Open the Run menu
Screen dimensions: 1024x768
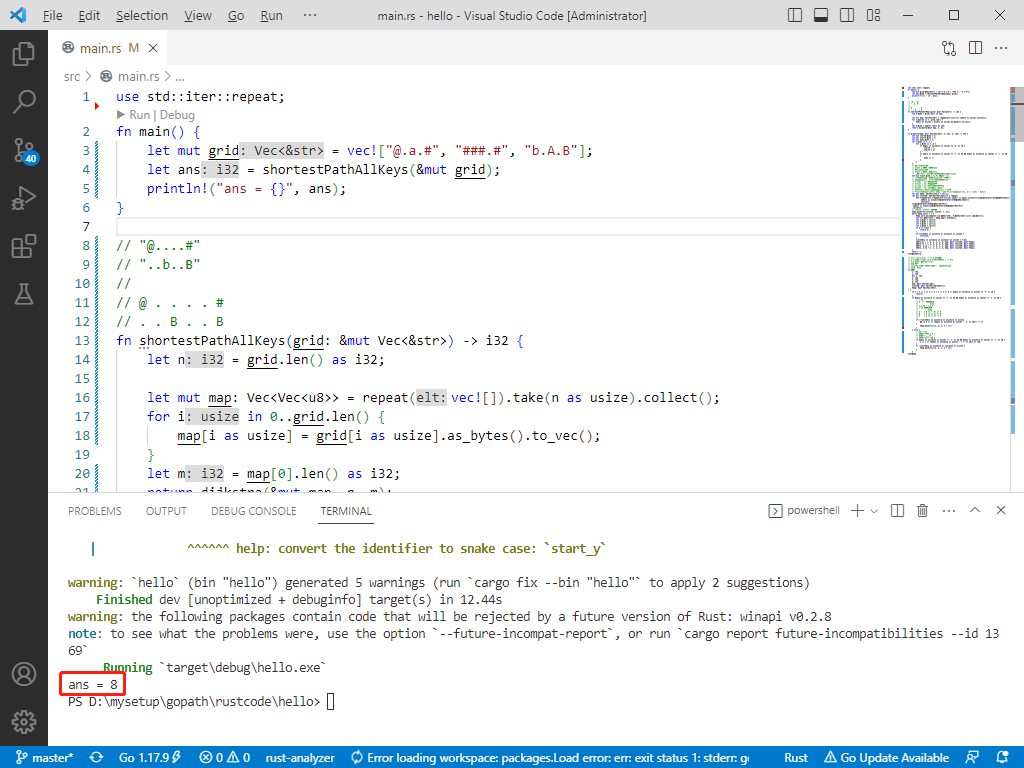tap(271, 16)
